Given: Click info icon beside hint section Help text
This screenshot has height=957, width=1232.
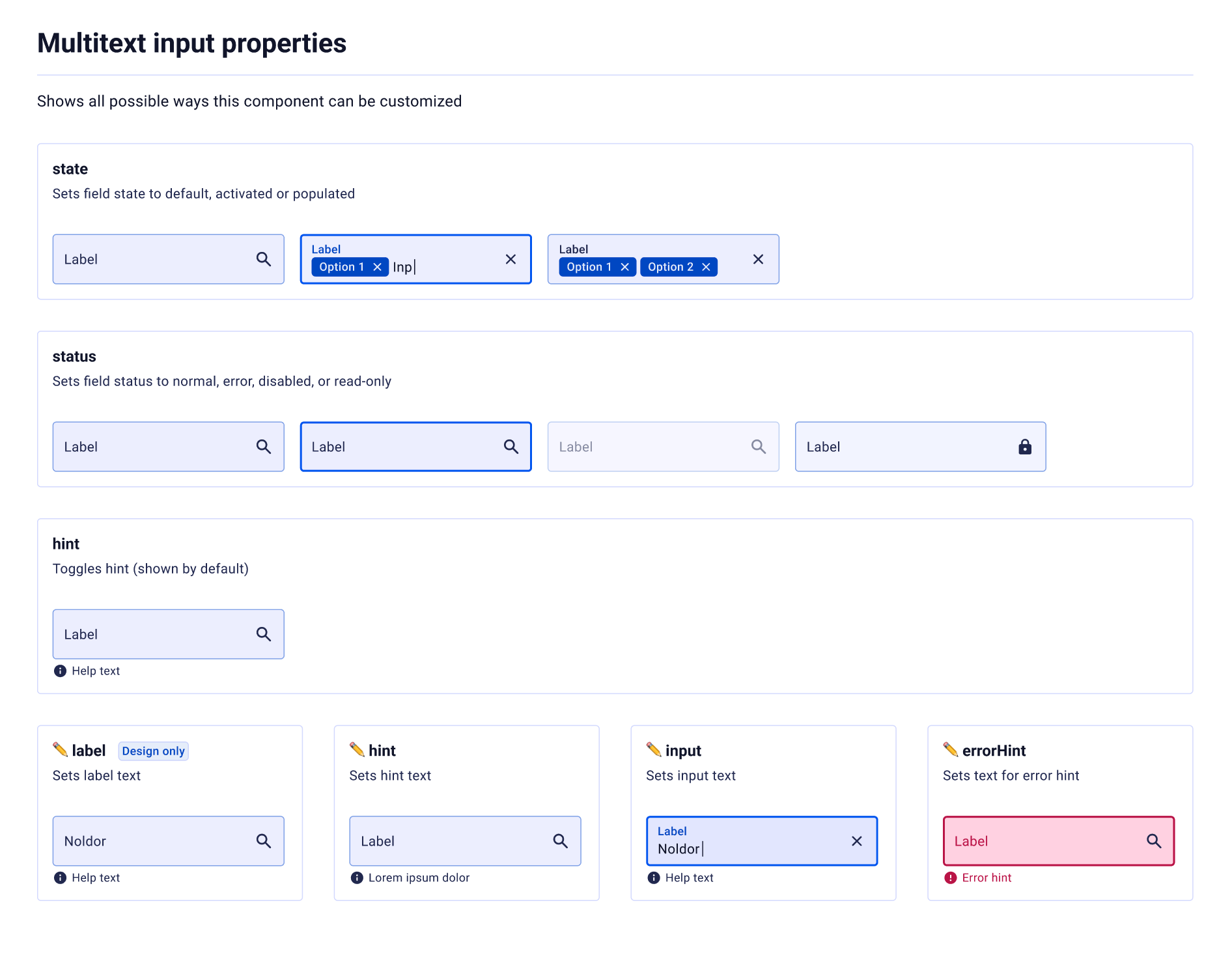Looking at the screenshot, I should point(60,671).
